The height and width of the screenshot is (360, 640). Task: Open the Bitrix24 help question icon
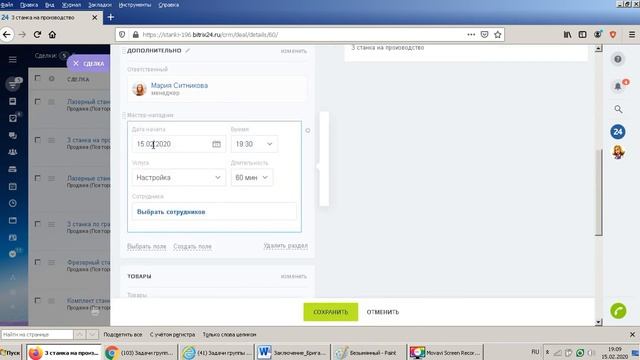pyautogui.click(x=618, y=60)
